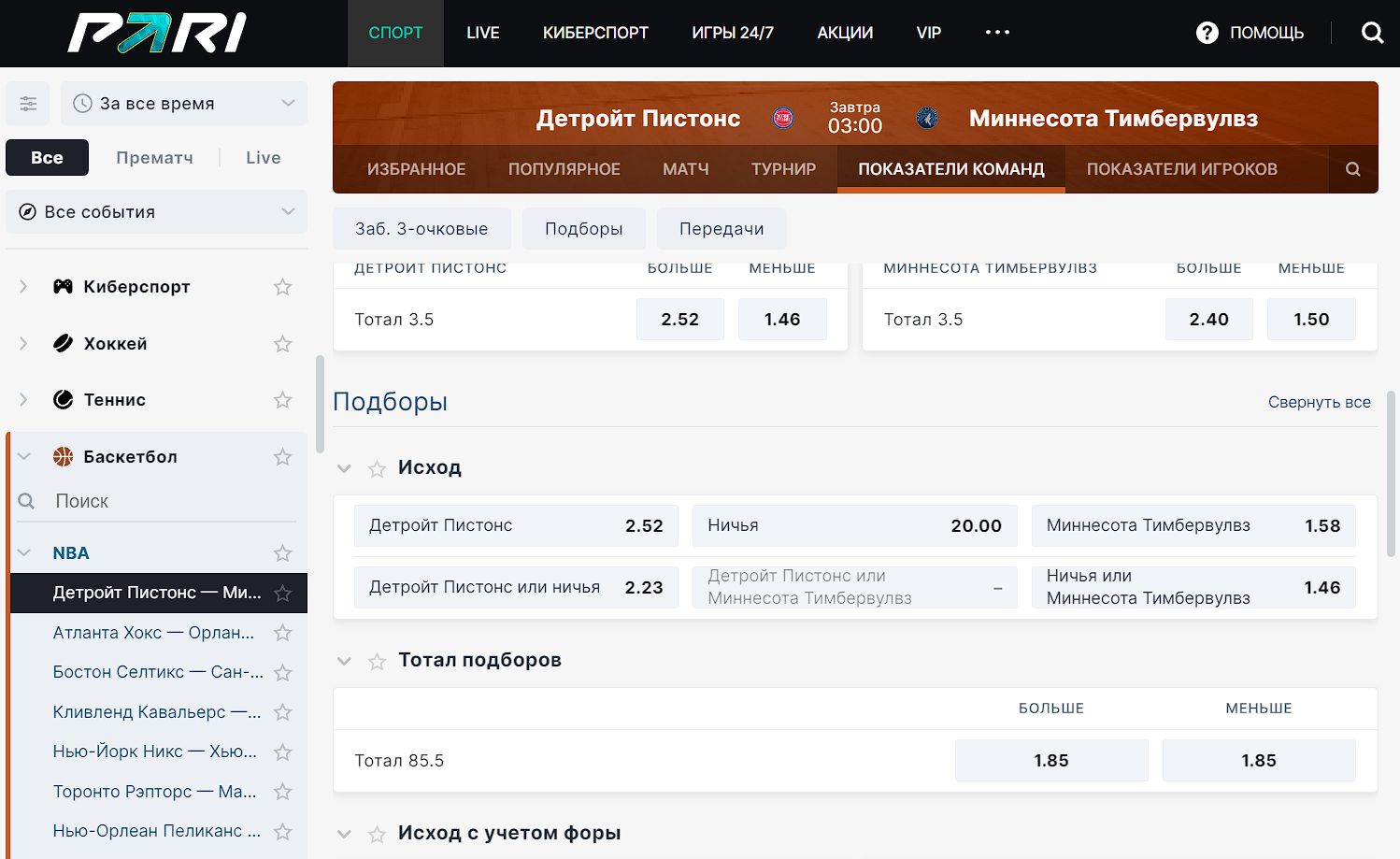Collapse the Исход market section
The width and height of the screenshot is (1400, 859).
point(344,468)
